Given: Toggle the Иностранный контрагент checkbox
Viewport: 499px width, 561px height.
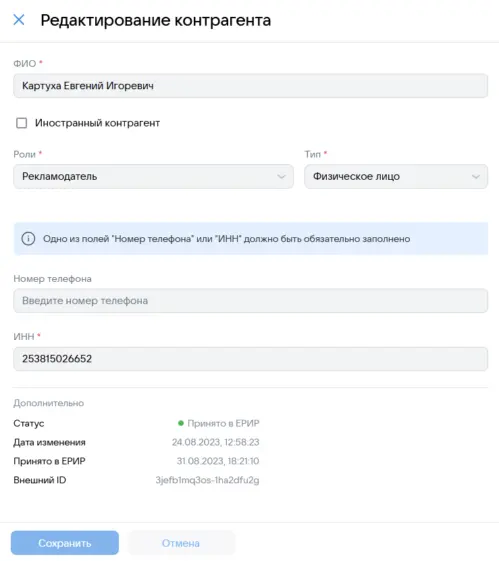Looking at the screenshot, I should 21,123.
